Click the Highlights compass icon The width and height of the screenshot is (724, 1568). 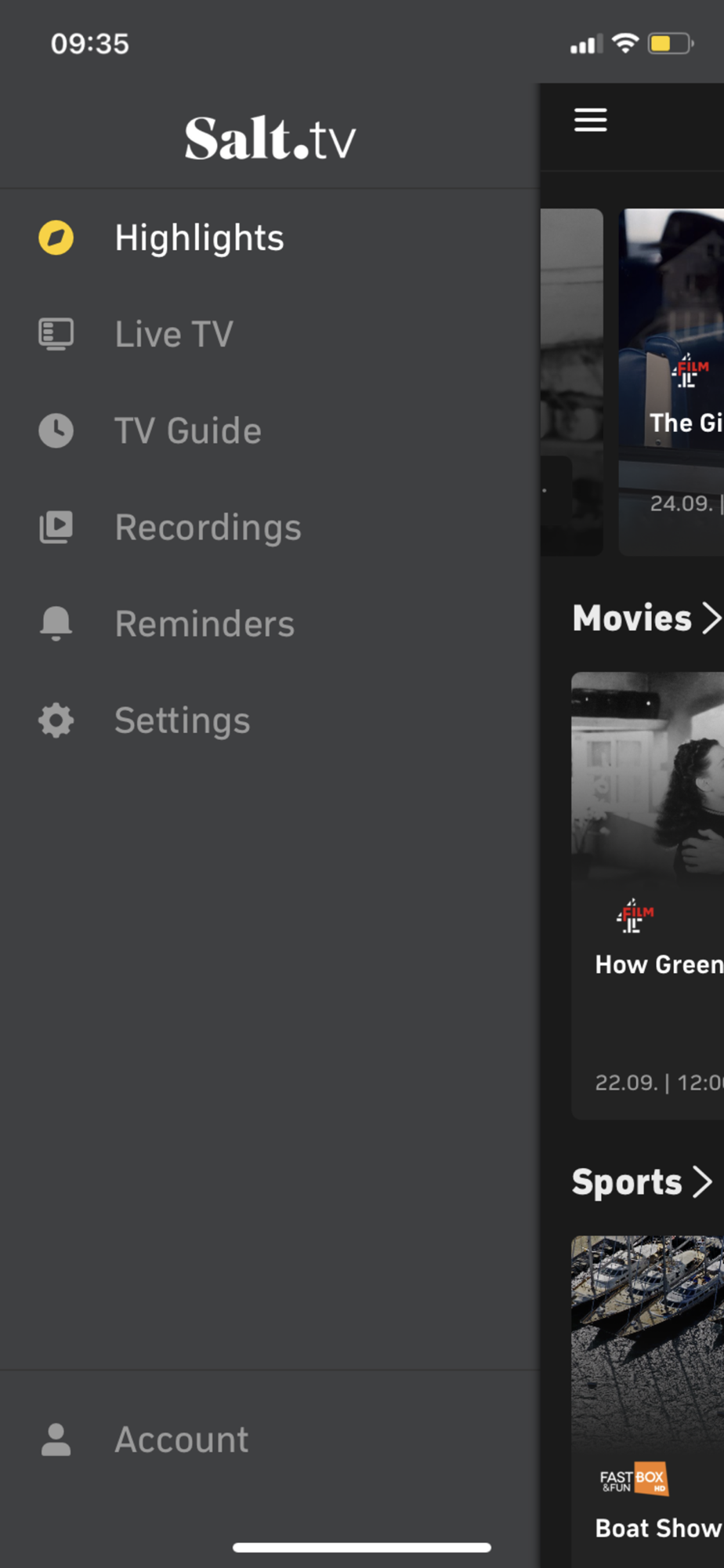coord(56,238)
